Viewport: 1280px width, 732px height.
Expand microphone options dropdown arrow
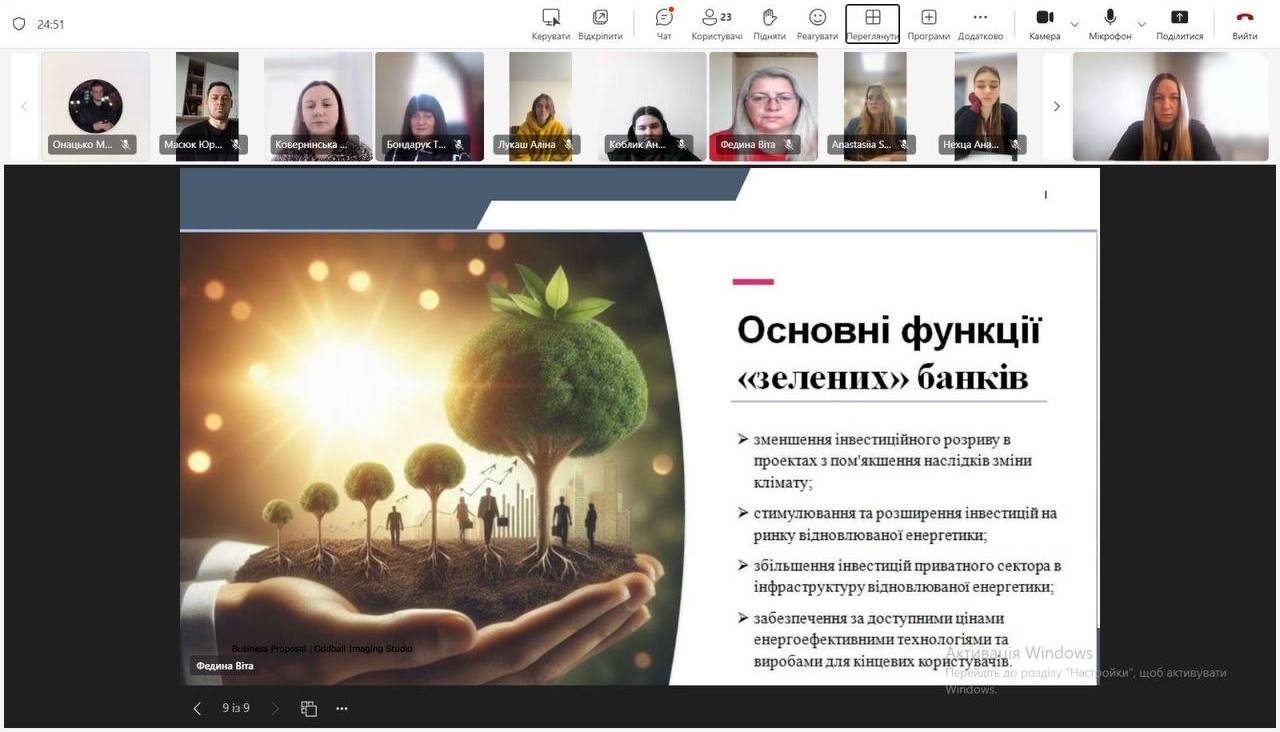[x=1142, y=24]
